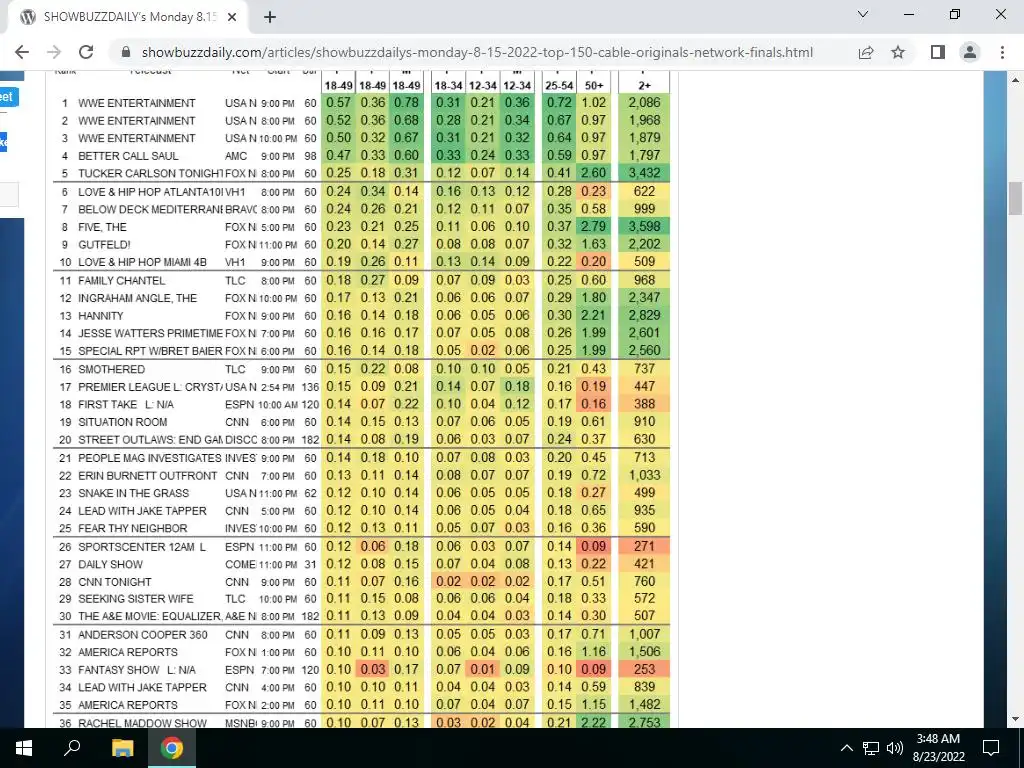Open File Explorer from the taskbar
The height and width of the screenshot is (768, 1024).
122,747
